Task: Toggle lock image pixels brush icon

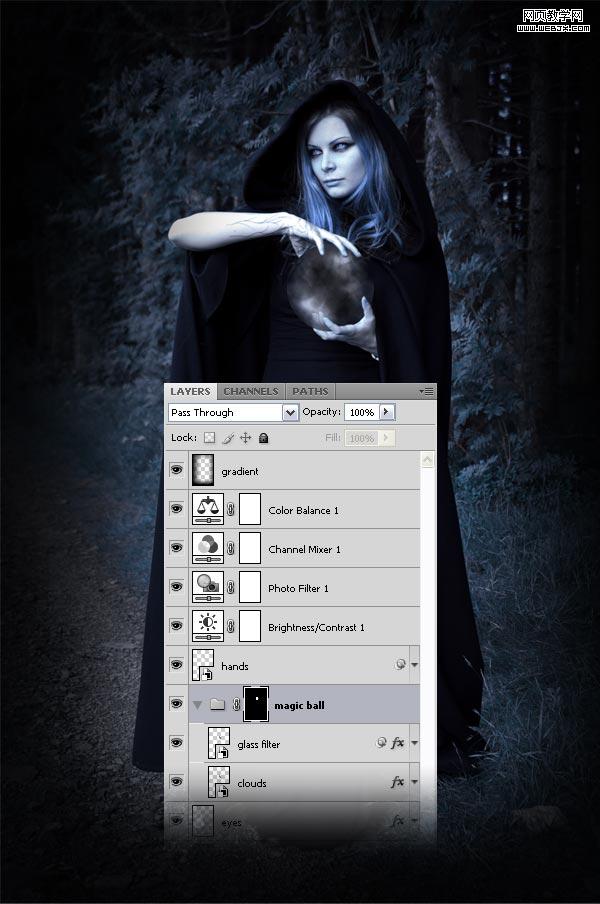Action: (x=228, y=438)
